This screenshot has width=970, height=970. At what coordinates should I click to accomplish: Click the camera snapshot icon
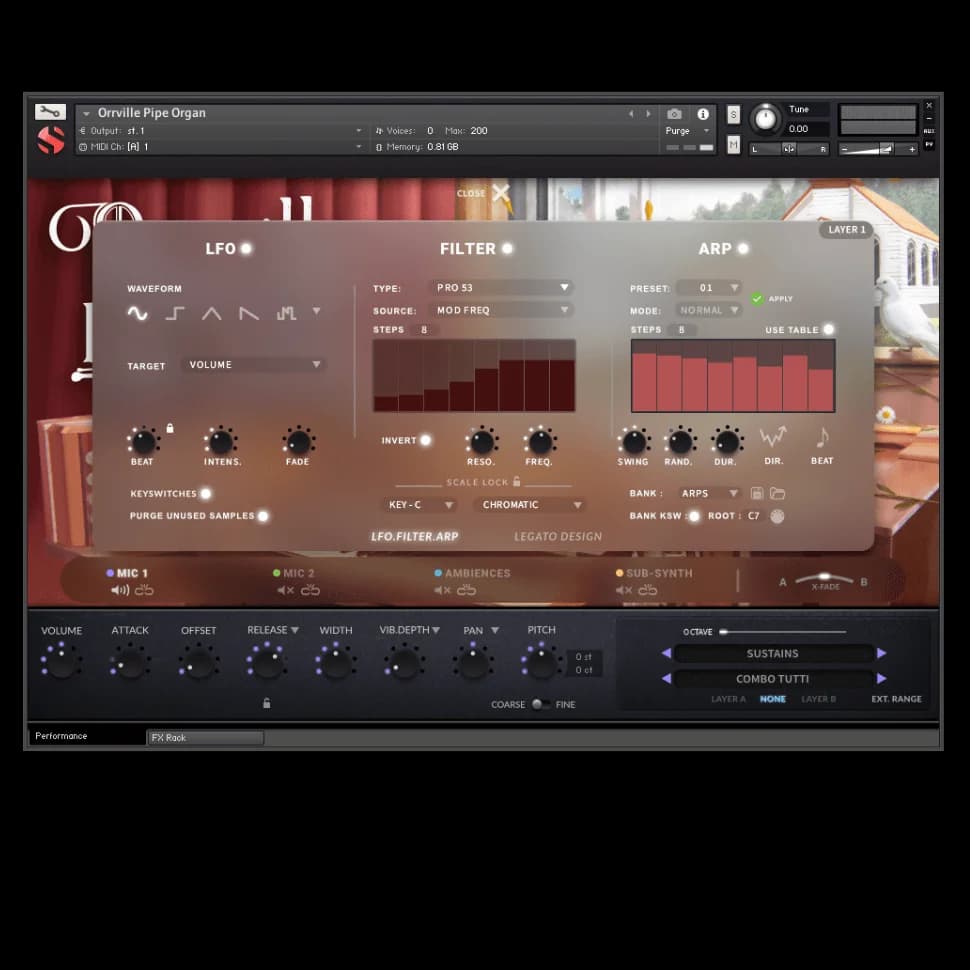675,114
